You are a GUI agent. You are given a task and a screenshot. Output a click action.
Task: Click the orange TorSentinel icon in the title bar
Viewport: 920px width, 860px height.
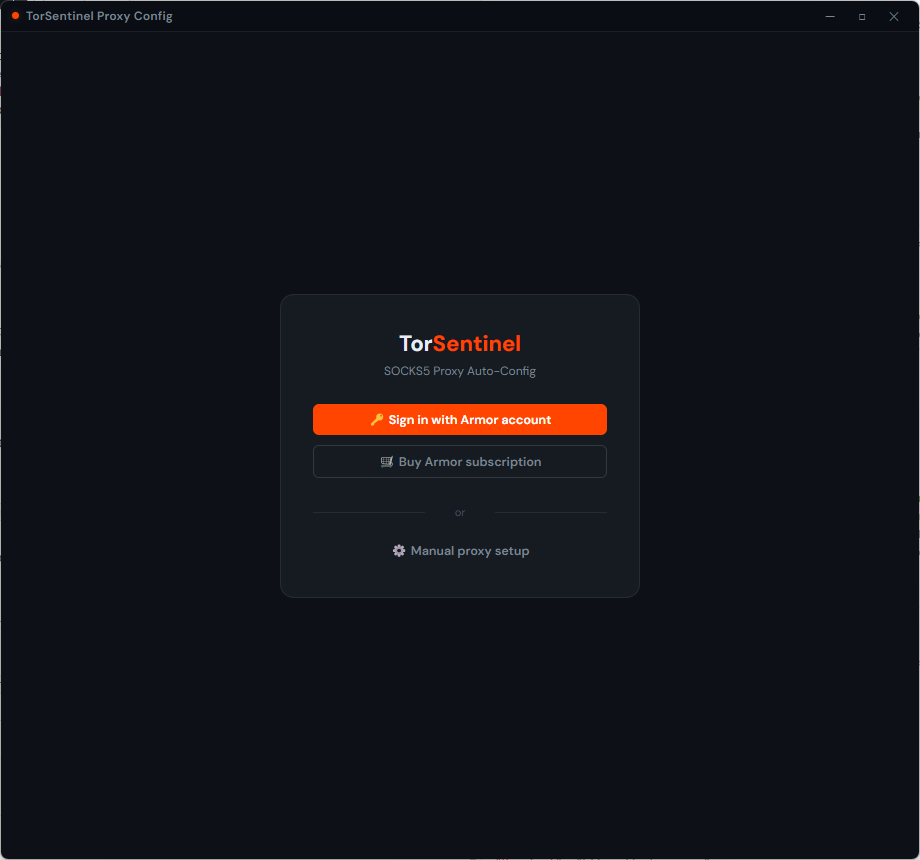point(15,16)
